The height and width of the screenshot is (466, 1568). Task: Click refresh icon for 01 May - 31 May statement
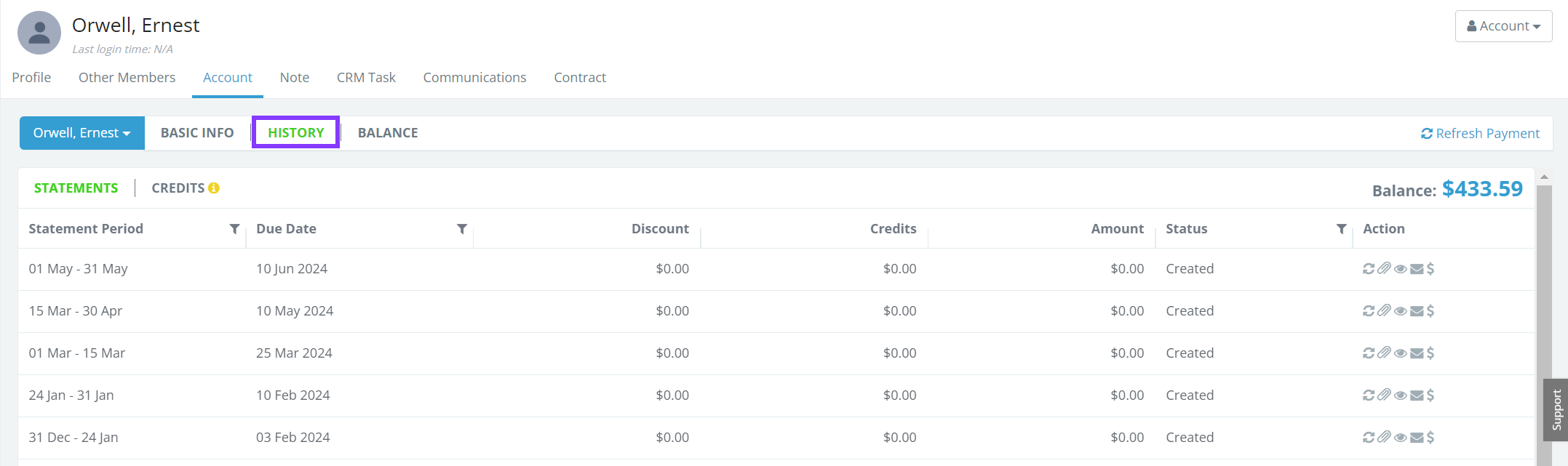pos(1369,269)
